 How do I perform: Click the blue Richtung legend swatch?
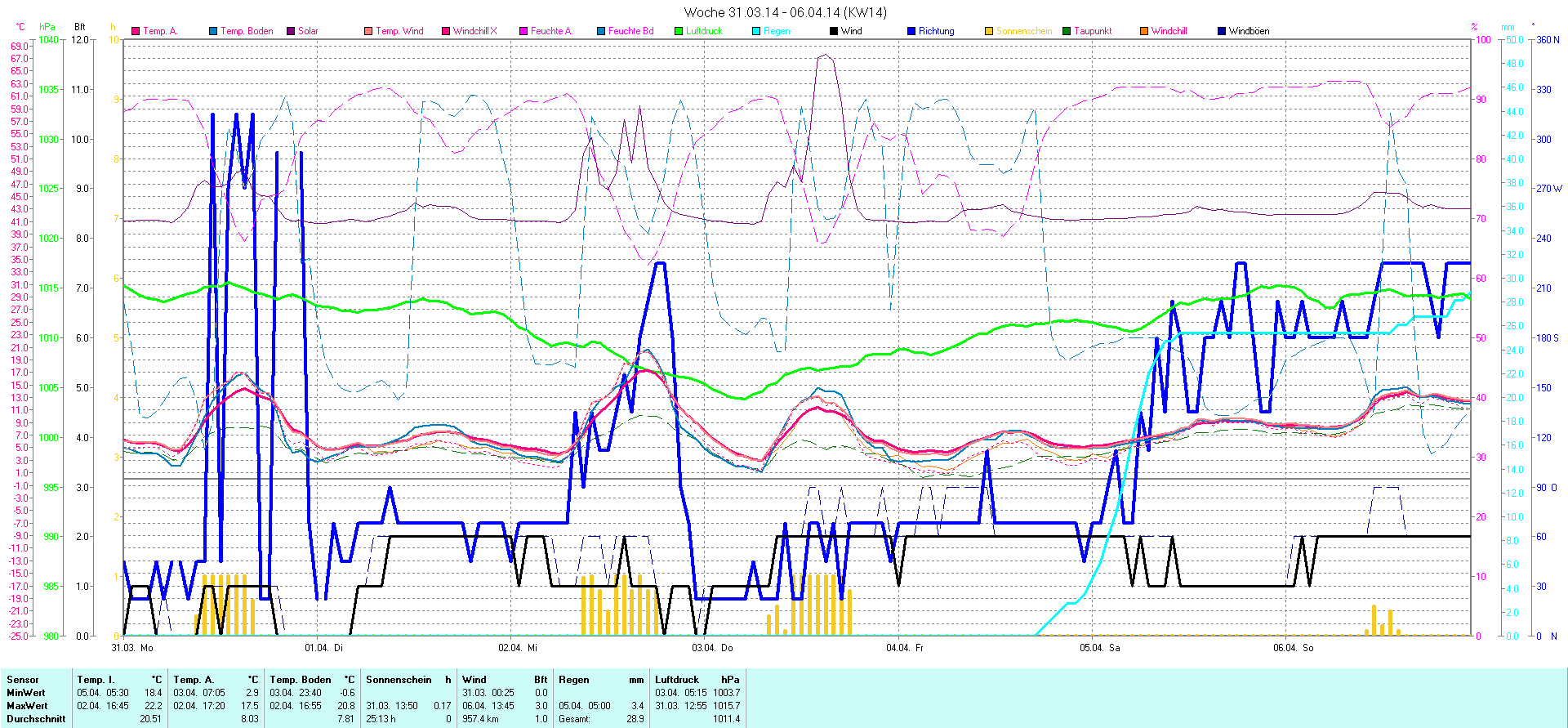point(911,31)
